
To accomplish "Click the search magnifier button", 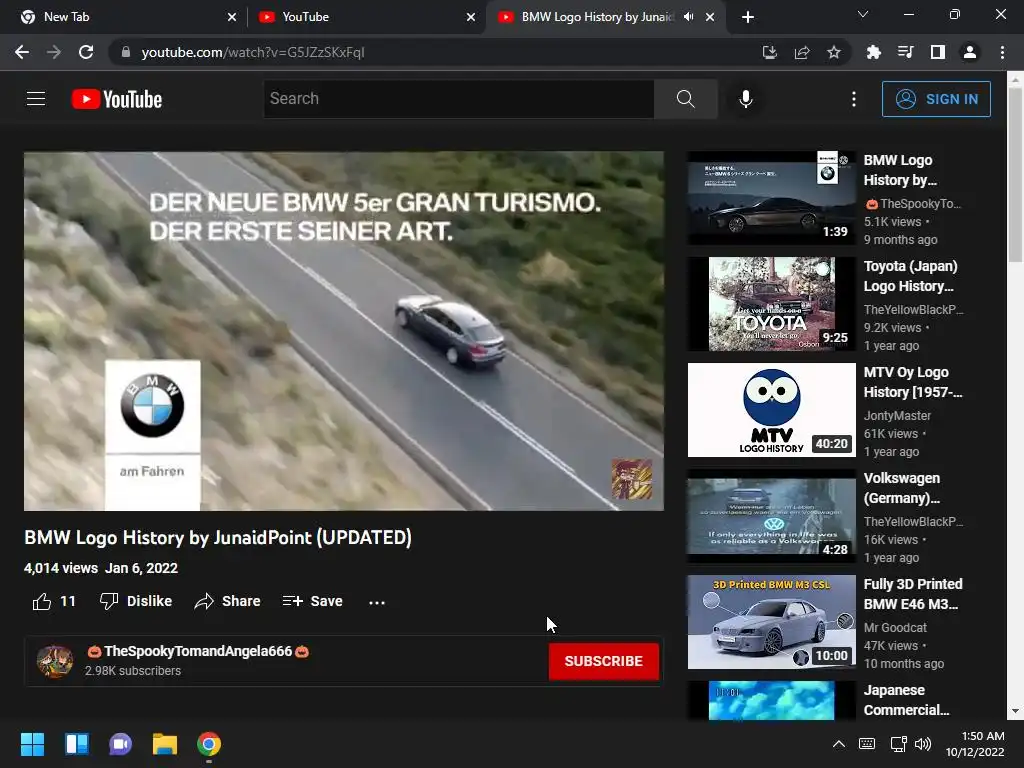I will [685, 99].
